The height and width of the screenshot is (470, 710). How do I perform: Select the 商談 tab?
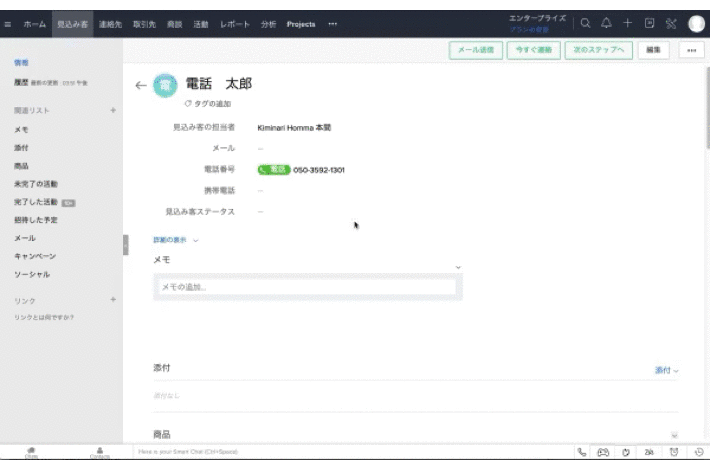click(x=175, y=24)
